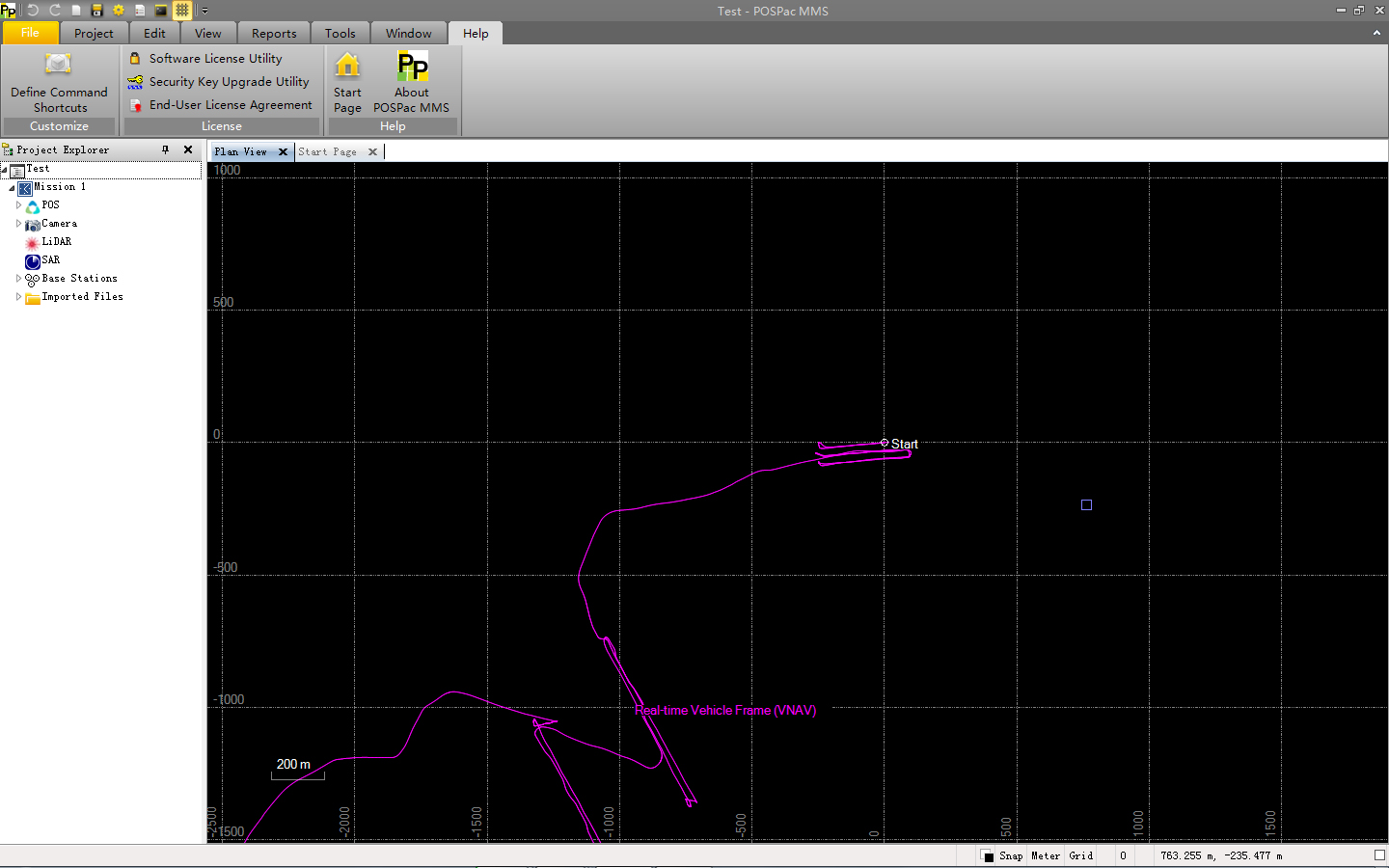Click the Real-time Vehicle Frame (VNAV) label
This screenshot has width=1389, height=868.
(725, 711)
